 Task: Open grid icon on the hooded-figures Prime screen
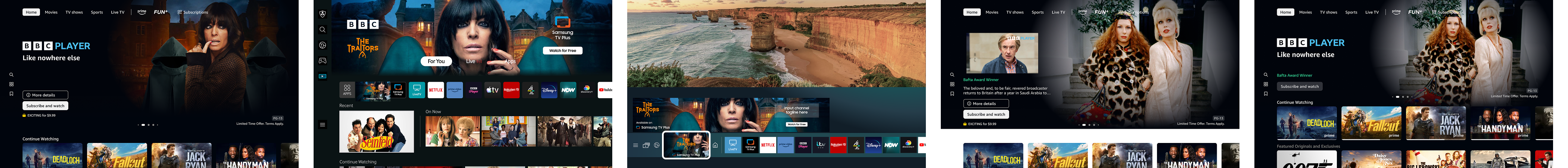pos(11,84)
